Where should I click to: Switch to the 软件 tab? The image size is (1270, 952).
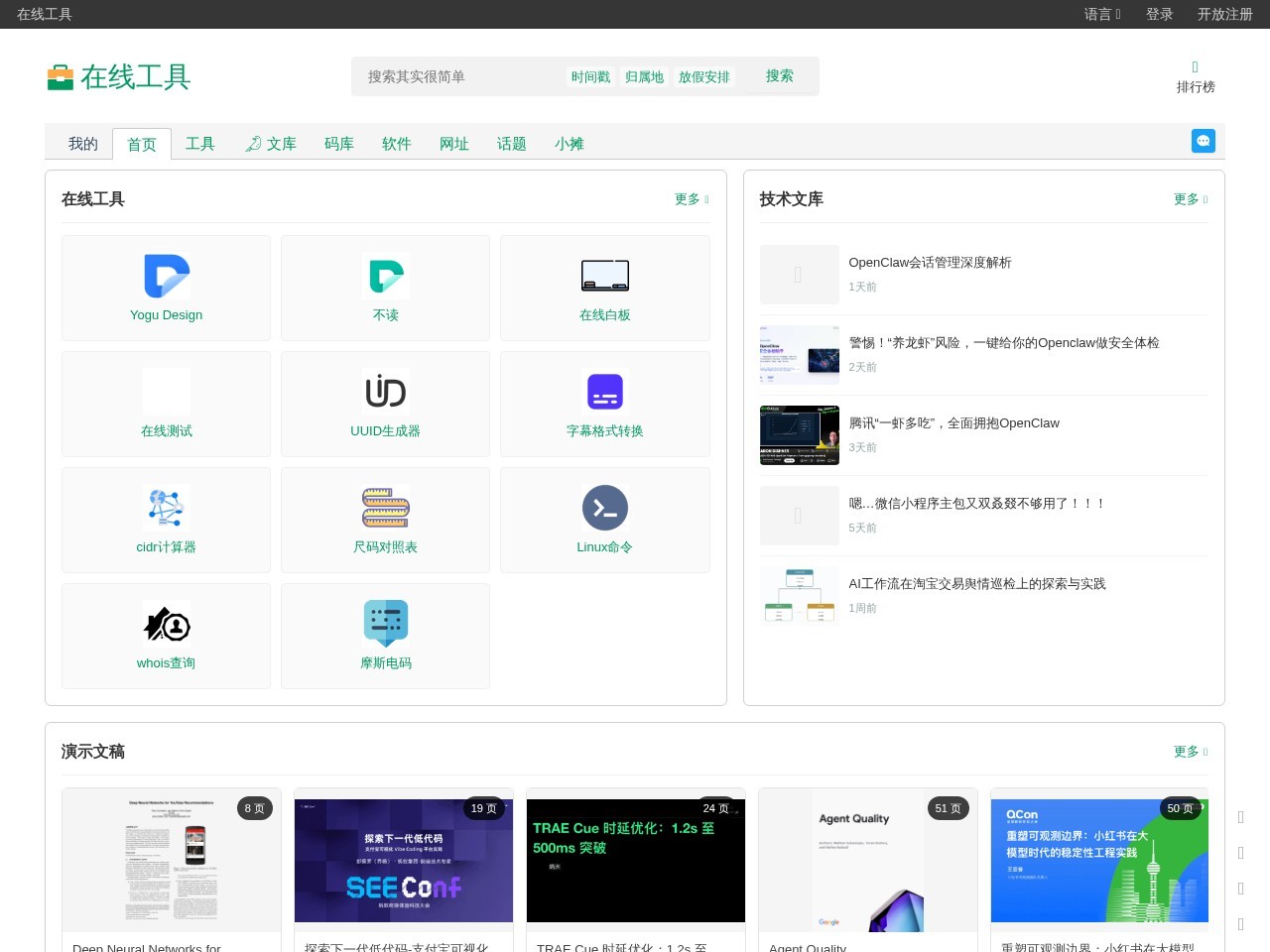(x=397, y=144)
